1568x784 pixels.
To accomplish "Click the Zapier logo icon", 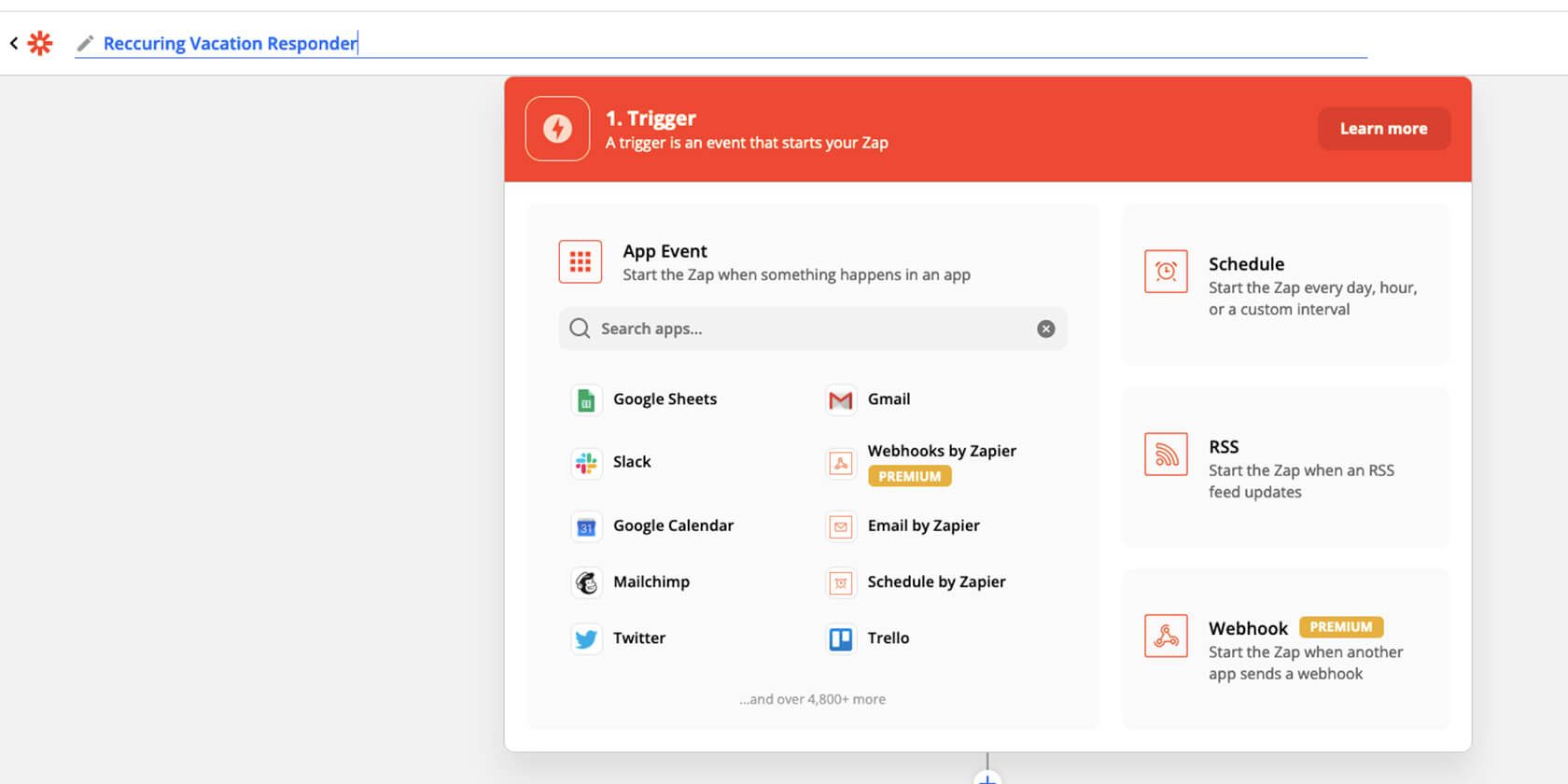I will [x=40, y=43].
